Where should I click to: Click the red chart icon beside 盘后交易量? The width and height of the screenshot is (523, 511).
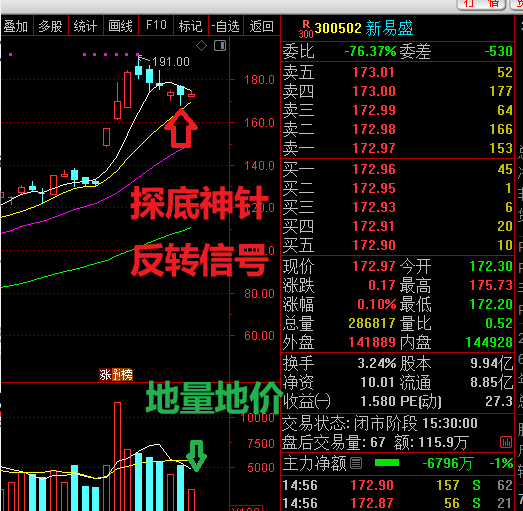point(506,443)
